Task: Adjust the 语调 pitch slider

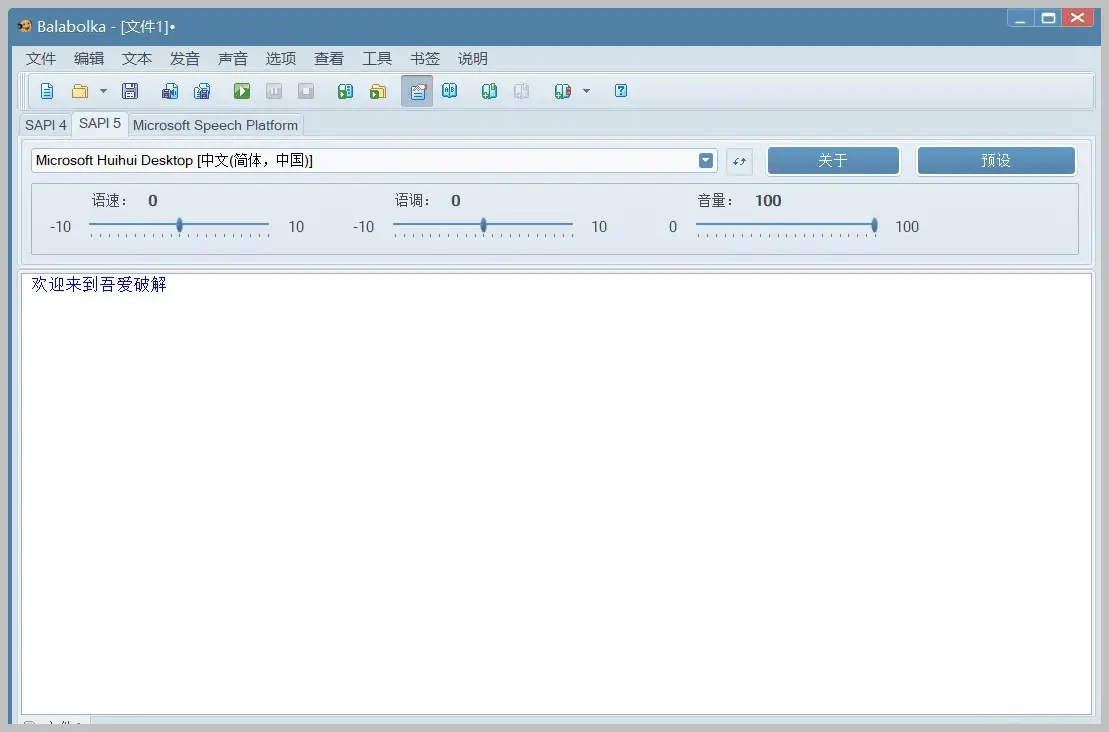Action: (x=483, y=226)
